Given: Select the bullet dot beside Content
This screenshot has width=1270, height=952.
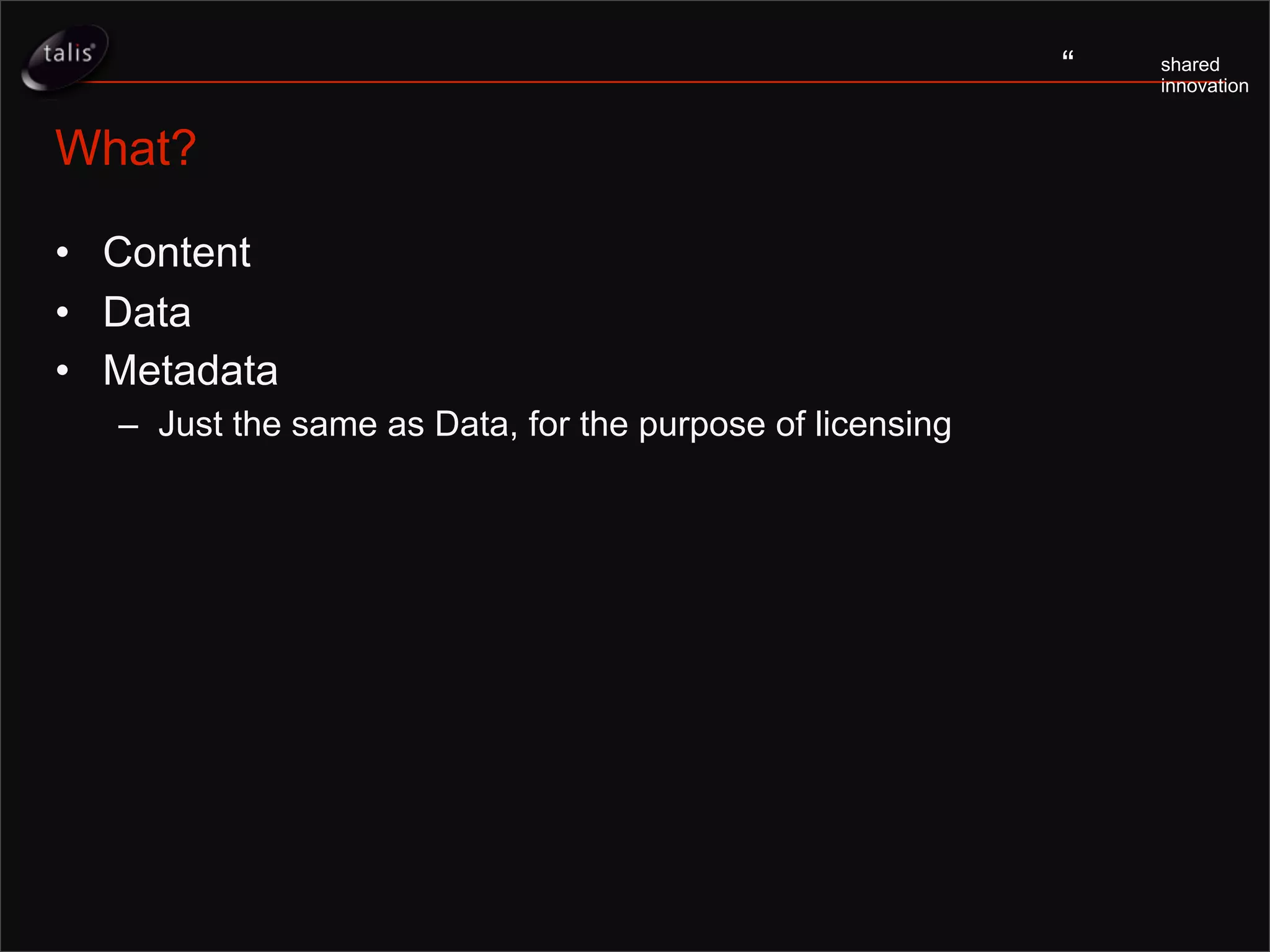Looking at the screenshot, I should (62, 252).
